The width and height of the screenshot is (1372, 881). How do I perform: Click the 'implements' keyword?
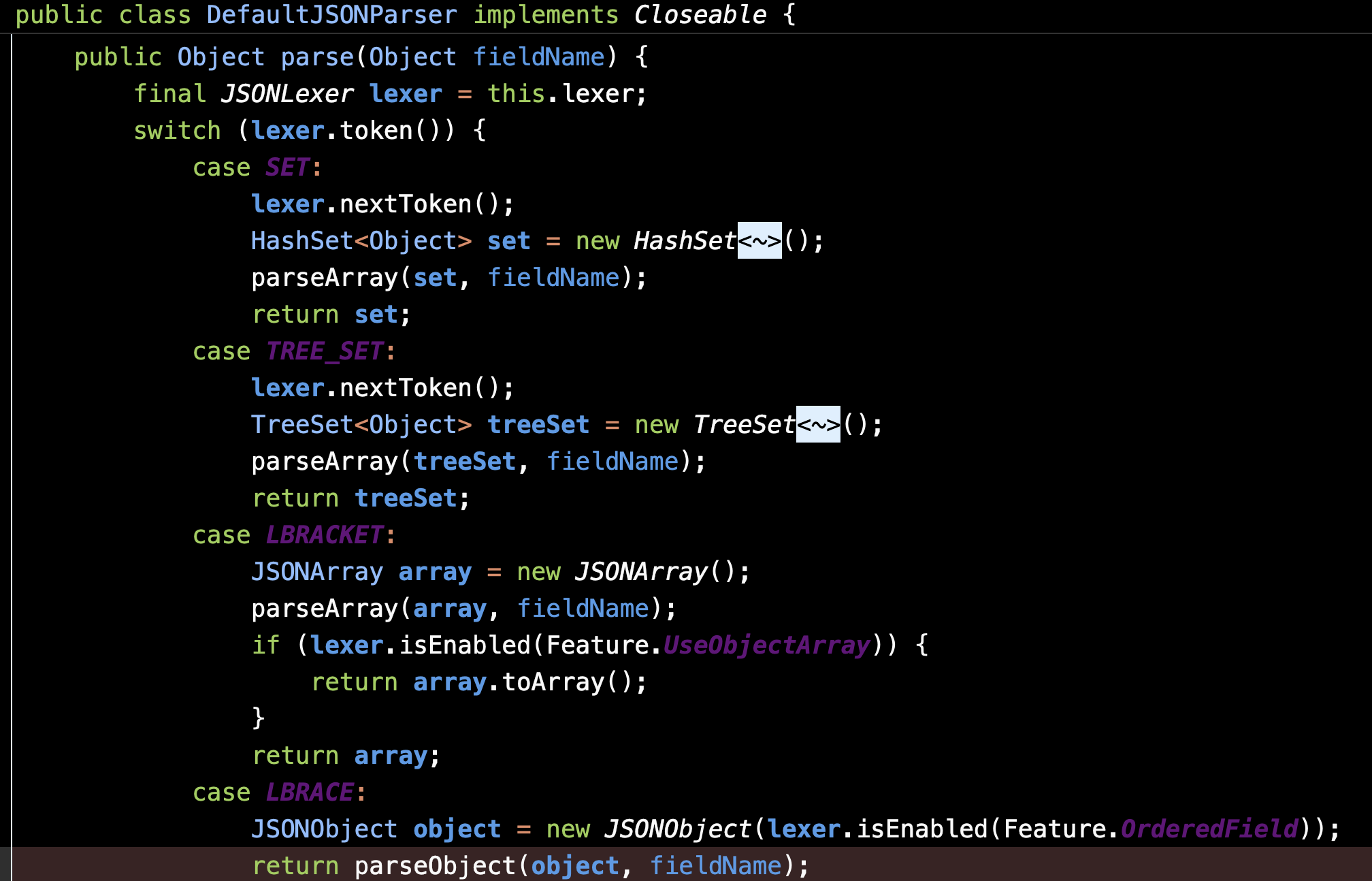click(546, 15)
